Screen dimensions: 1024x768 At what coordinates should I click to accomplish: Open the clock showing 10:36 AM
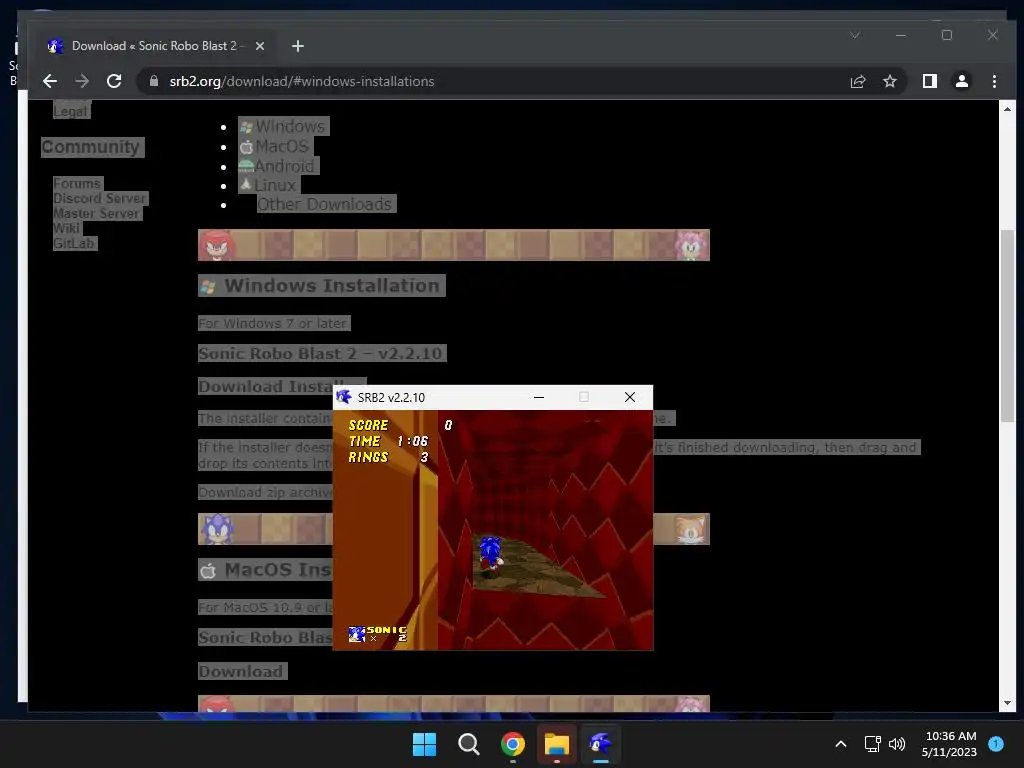tap(950, 744)
